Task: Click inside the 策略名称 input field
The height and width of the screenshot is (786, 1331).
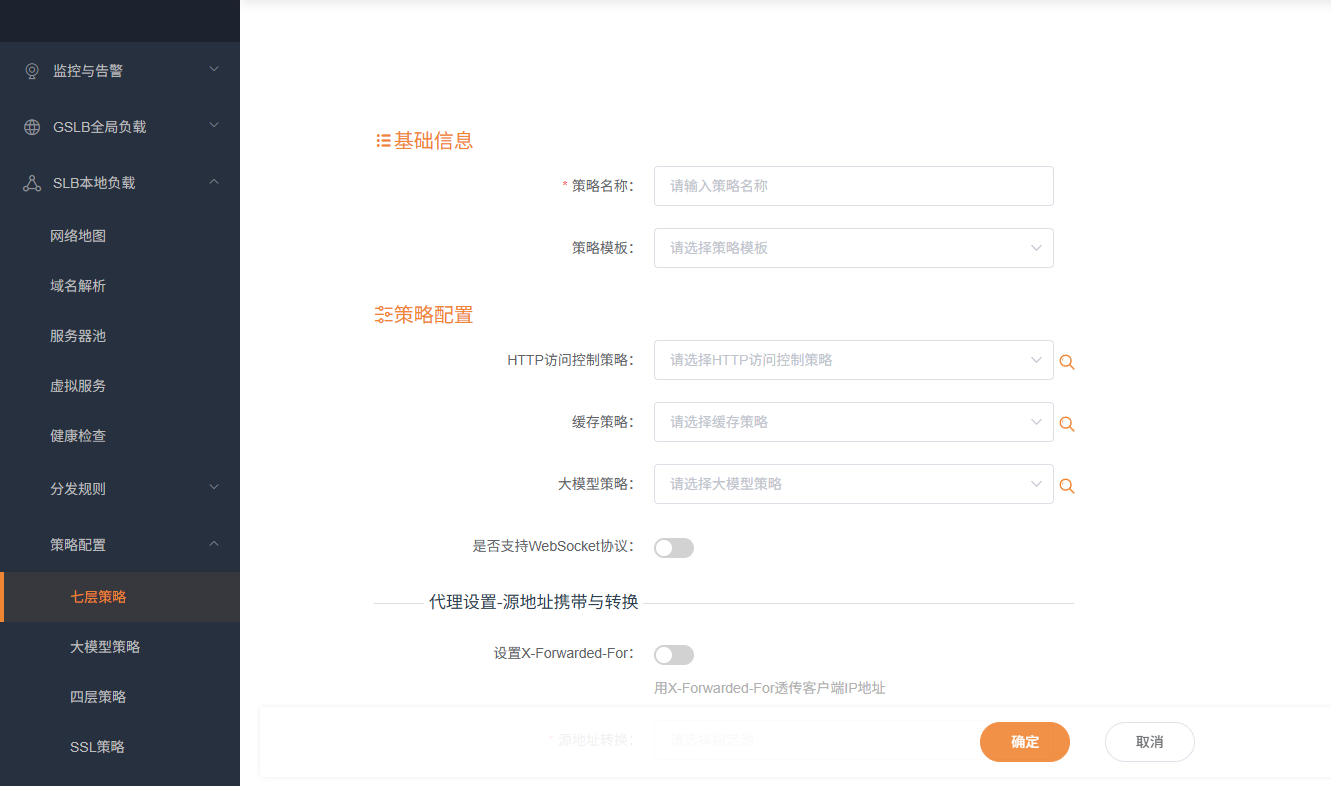Action: pos(853,186)
